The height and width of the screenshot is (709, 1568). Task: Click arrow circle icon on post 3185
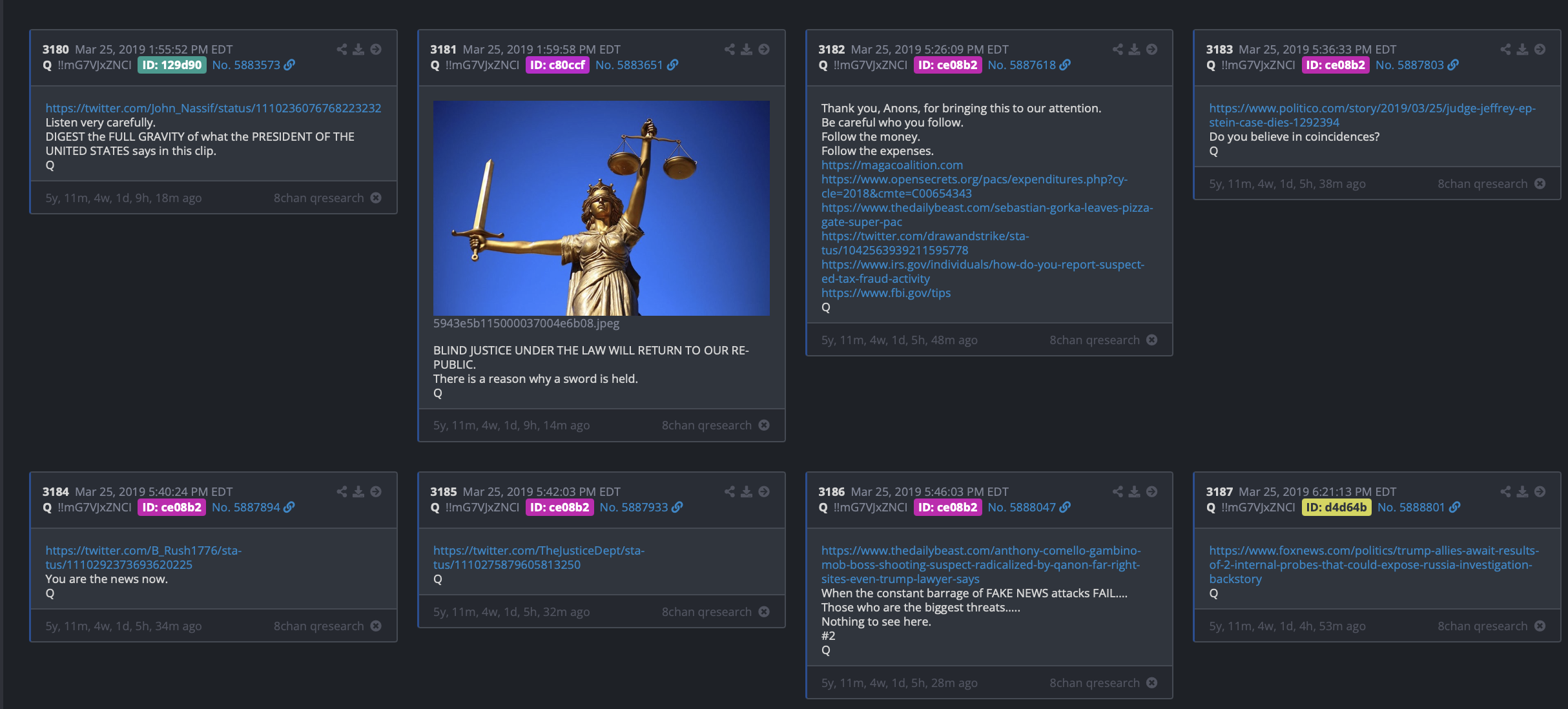[764, 491]
